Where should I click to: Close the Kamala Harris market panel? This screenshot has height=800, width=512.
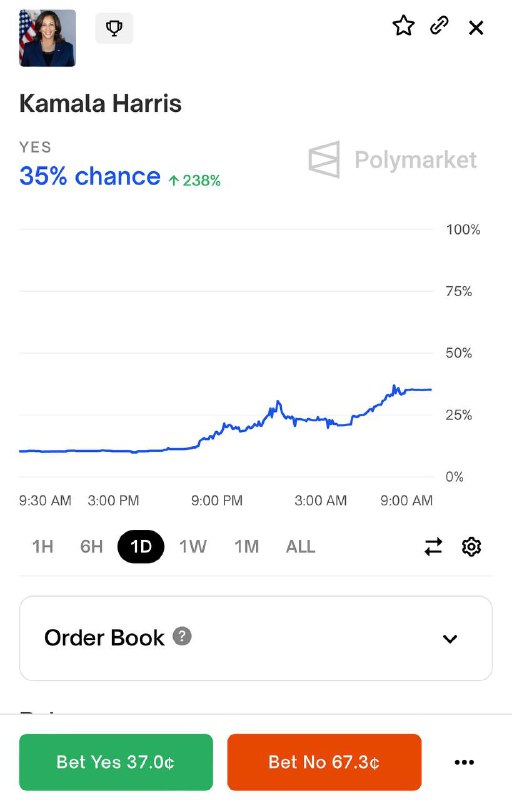click(x=476, y=28)
